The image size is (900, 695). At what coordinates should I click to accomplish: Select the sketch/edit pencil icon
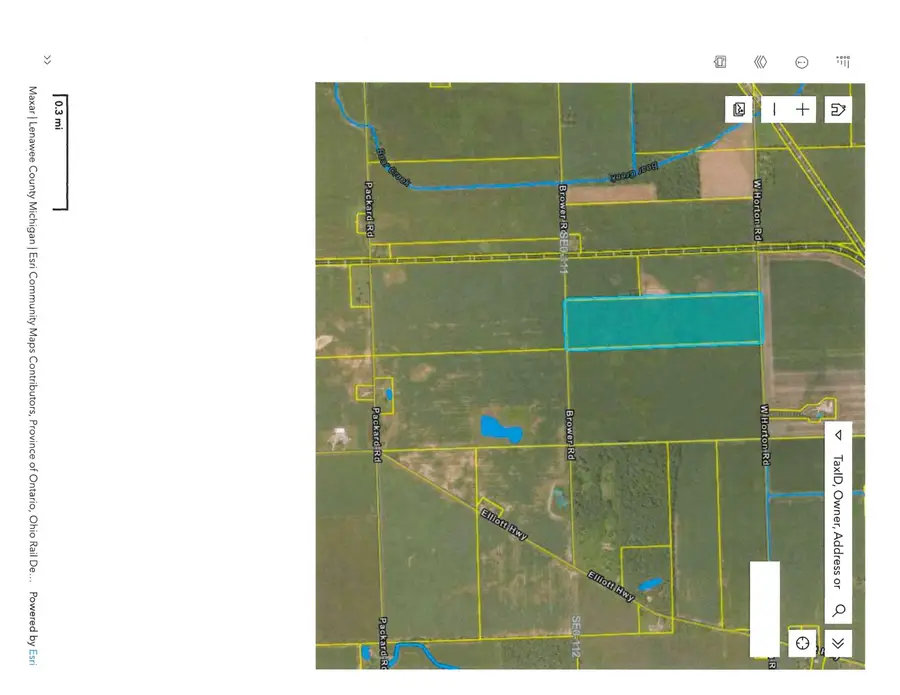(837, 108)
